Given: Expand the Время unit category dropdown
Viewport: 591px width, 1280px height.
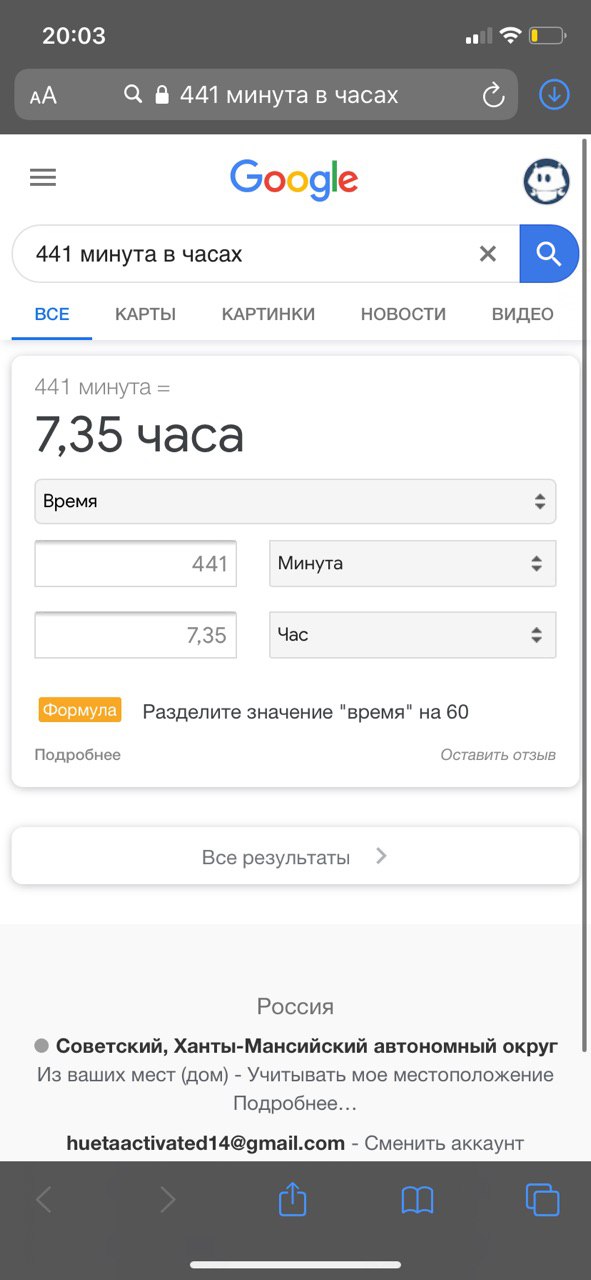Looking at the screenshot, I should tap(295, 501).
